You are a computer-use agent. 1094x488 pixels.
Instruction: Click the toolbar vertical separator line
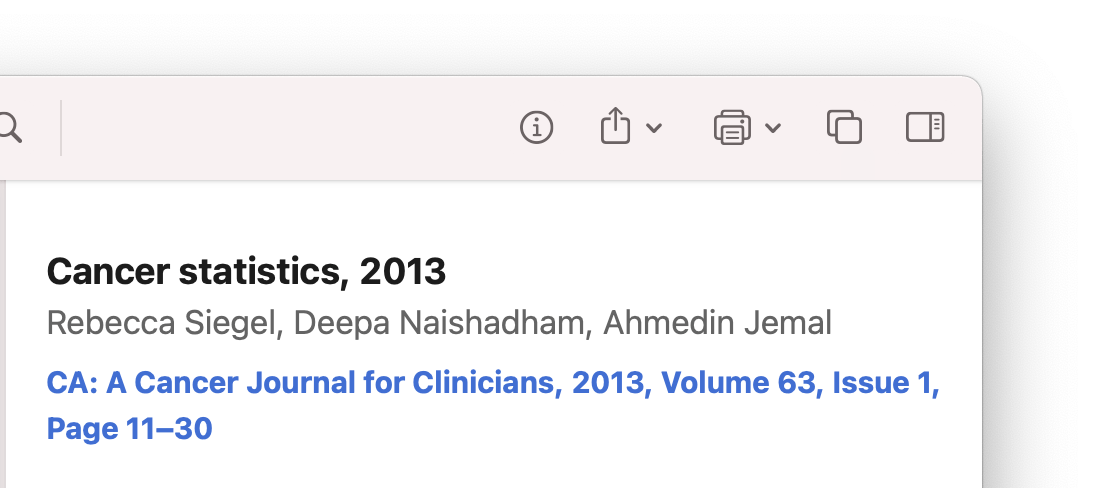tap(61, 128)
